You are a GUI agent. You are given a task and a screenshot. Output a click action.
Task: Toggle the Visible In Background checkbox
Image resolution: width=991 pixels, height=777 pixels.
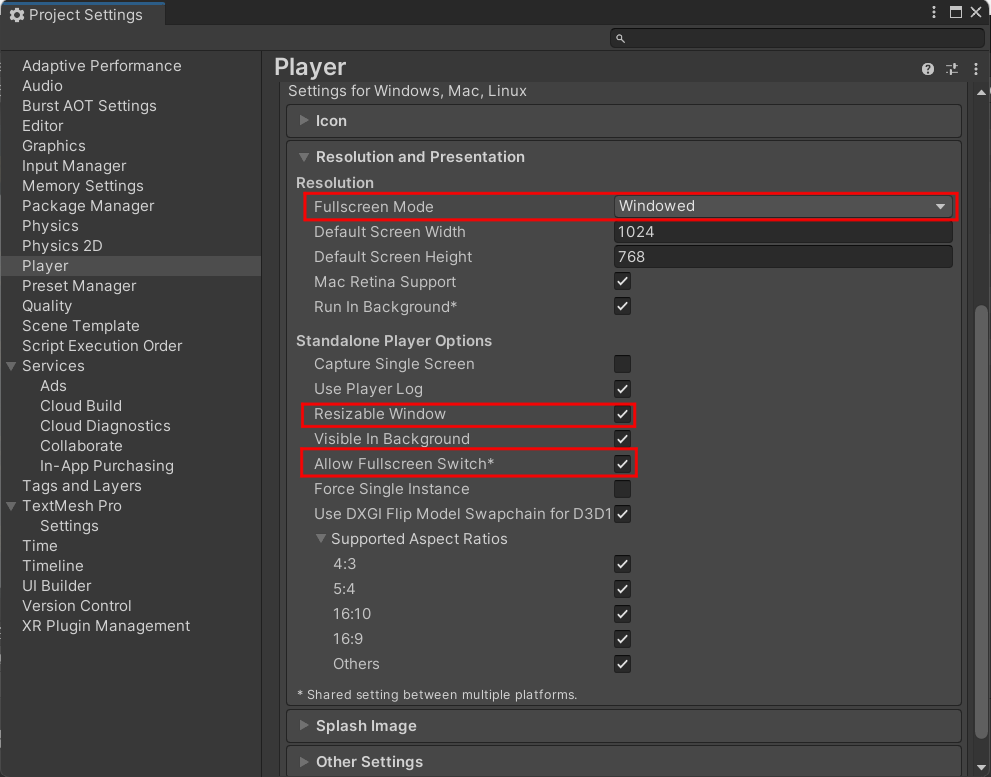623,439
